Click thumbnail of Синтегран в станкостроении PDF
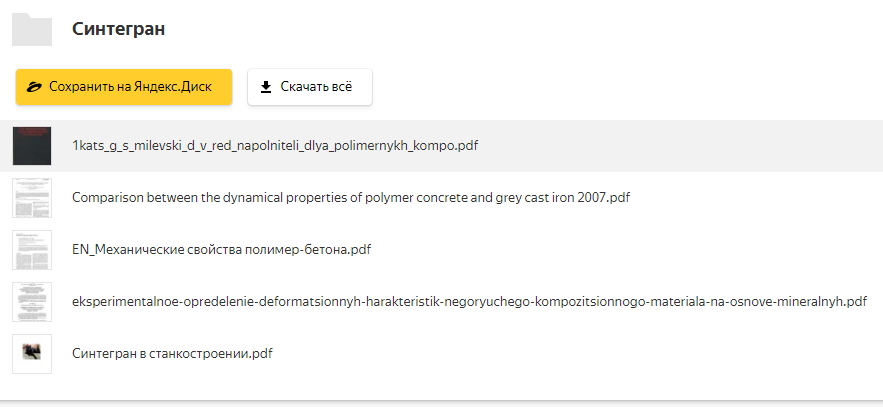 coord(32,353)
